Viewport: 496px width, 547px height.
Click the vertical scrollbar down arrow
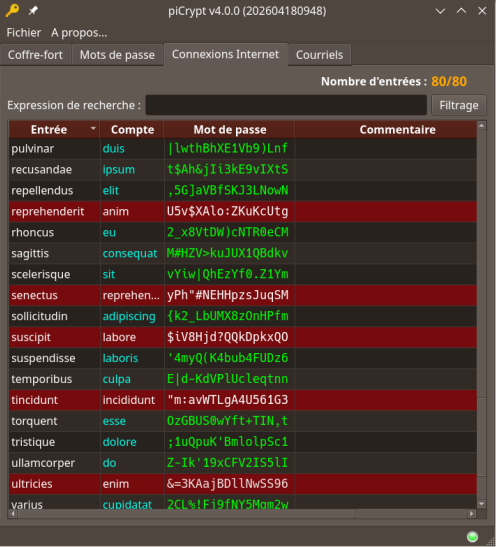point(481,504)
